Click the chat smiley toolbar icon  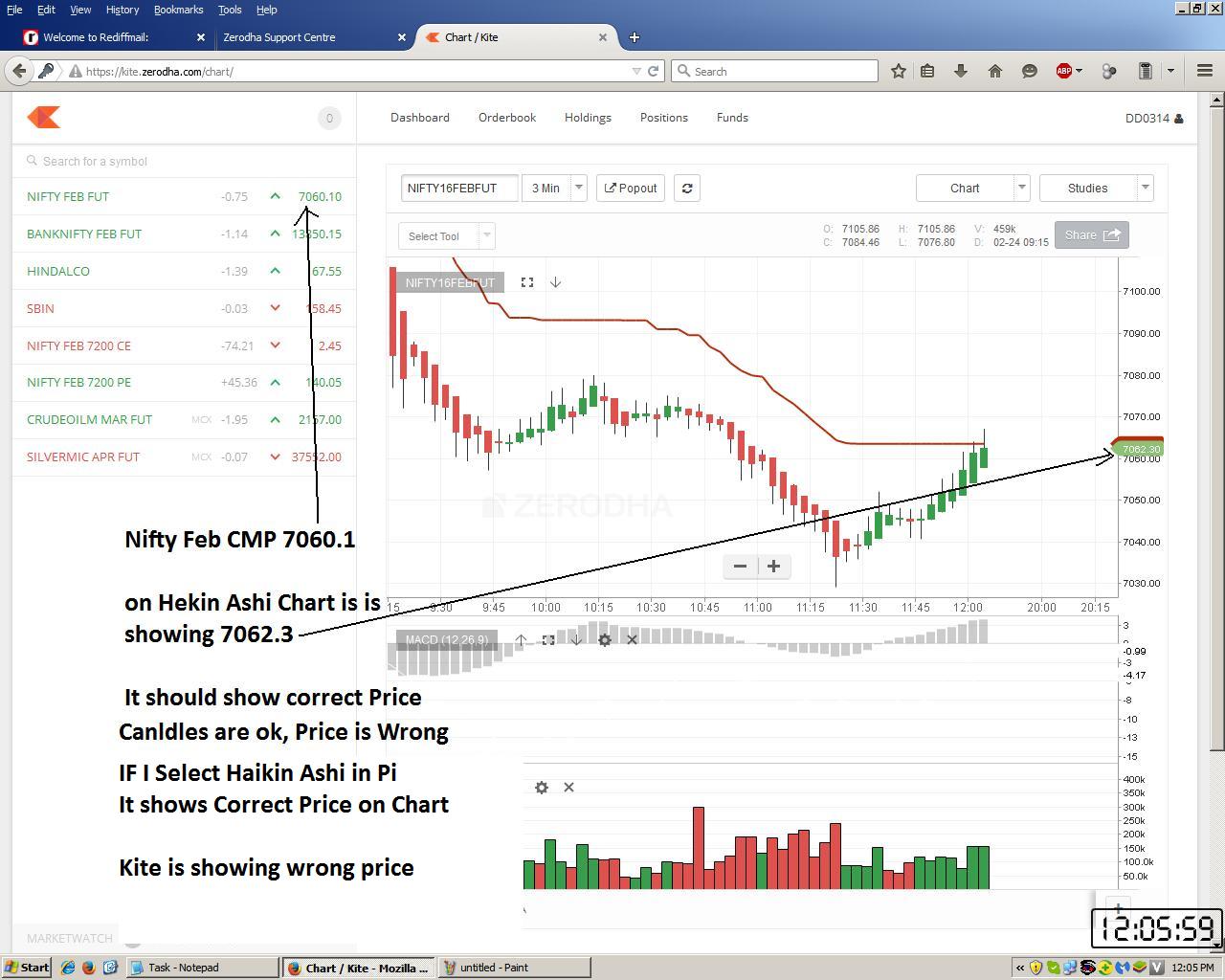1030,71
